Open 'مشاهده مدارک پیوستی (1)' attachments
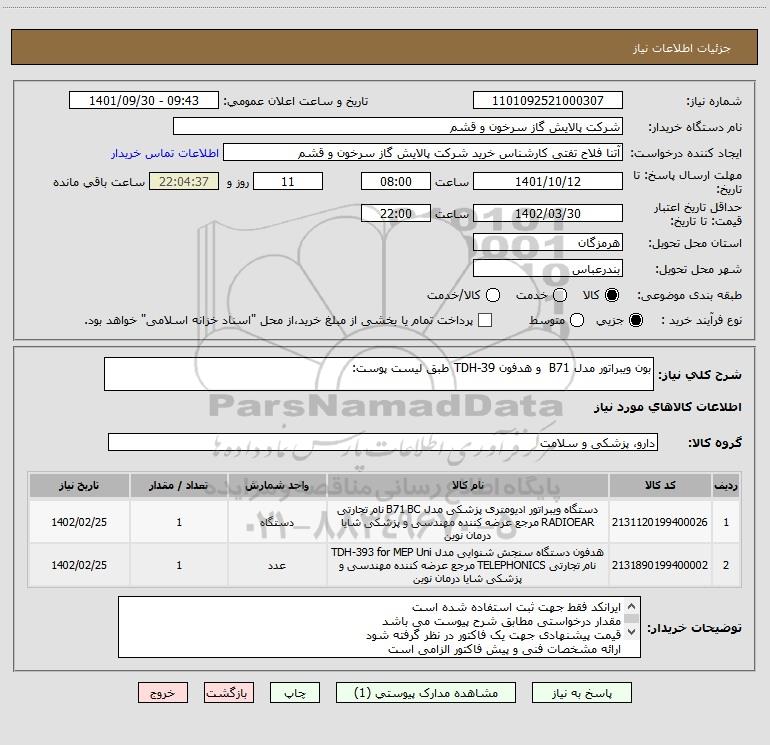770x745 pixels. click(426, 693)
